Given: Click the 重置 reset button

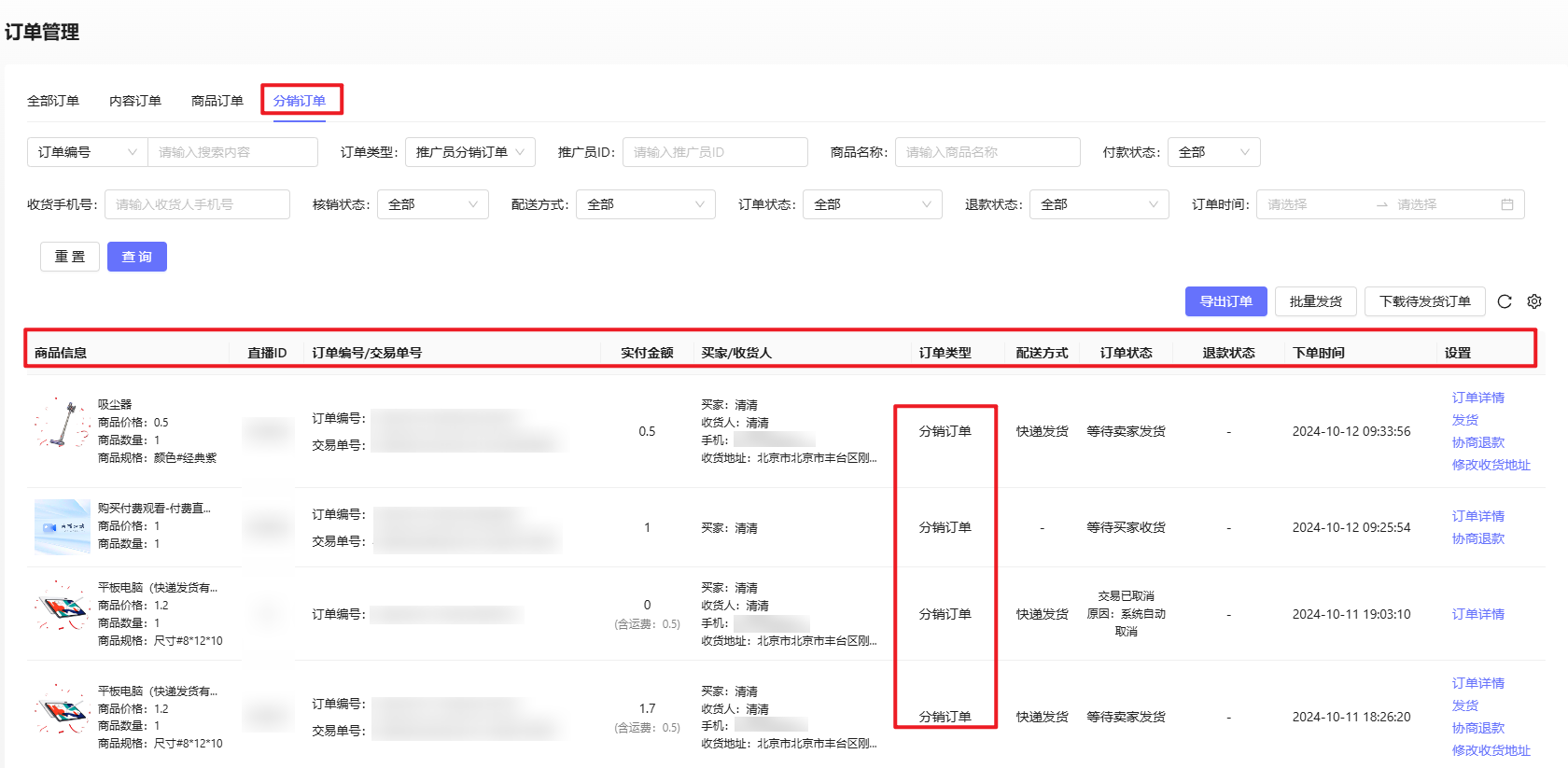Looking at the screenshot, I should point(70,257).
